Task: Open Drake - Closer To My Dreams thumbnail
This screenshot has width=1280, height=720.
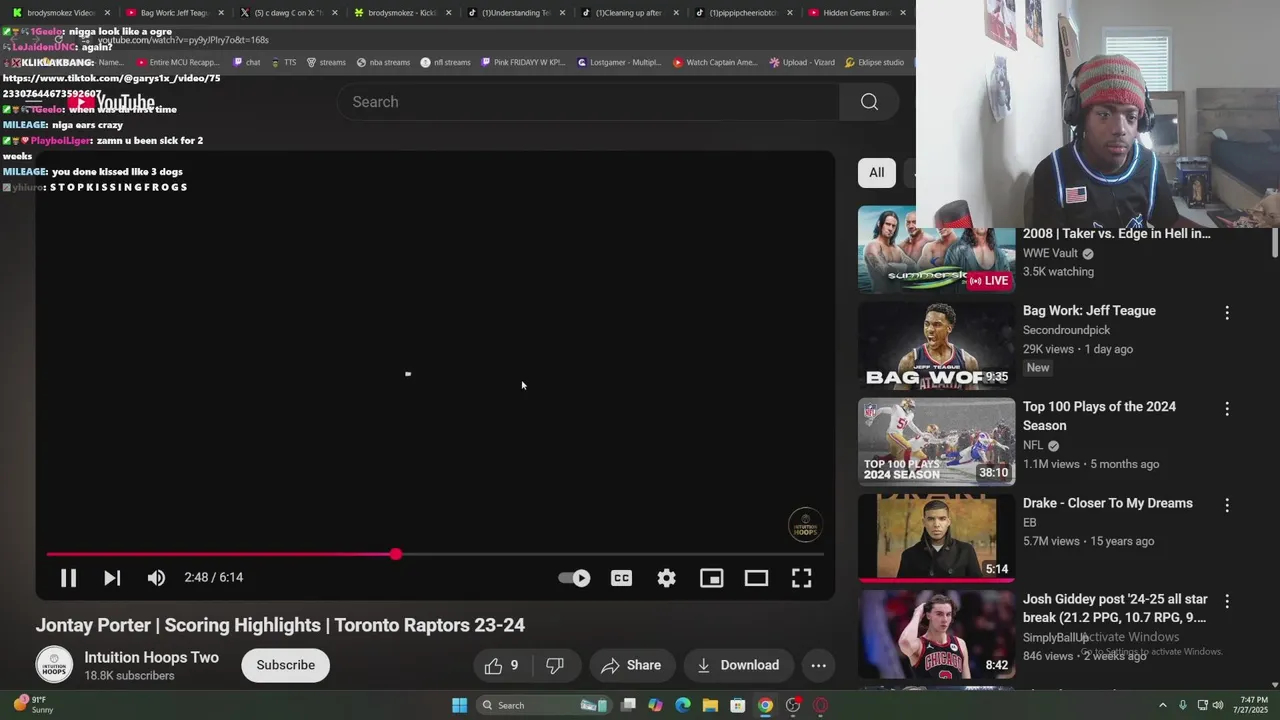Action: coord(936,538)
